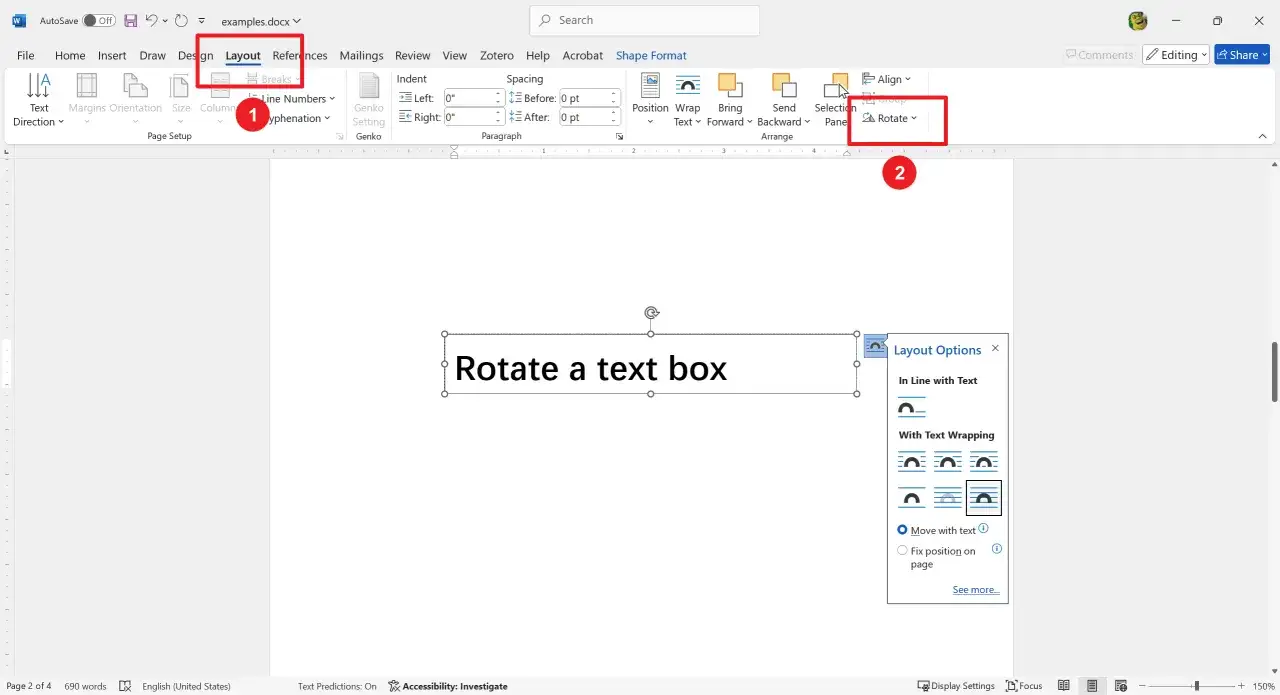This screenshot has height=695, width=1280.
Task: Select Fix position on page radio button
Action: click(x=902, y=551)
